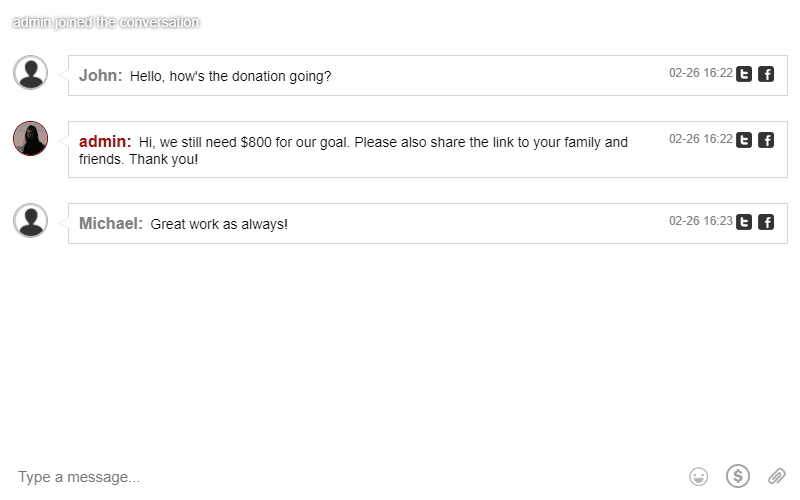
Task: Share Michael's message on Facebook
Action: click(x=766, y=222)
